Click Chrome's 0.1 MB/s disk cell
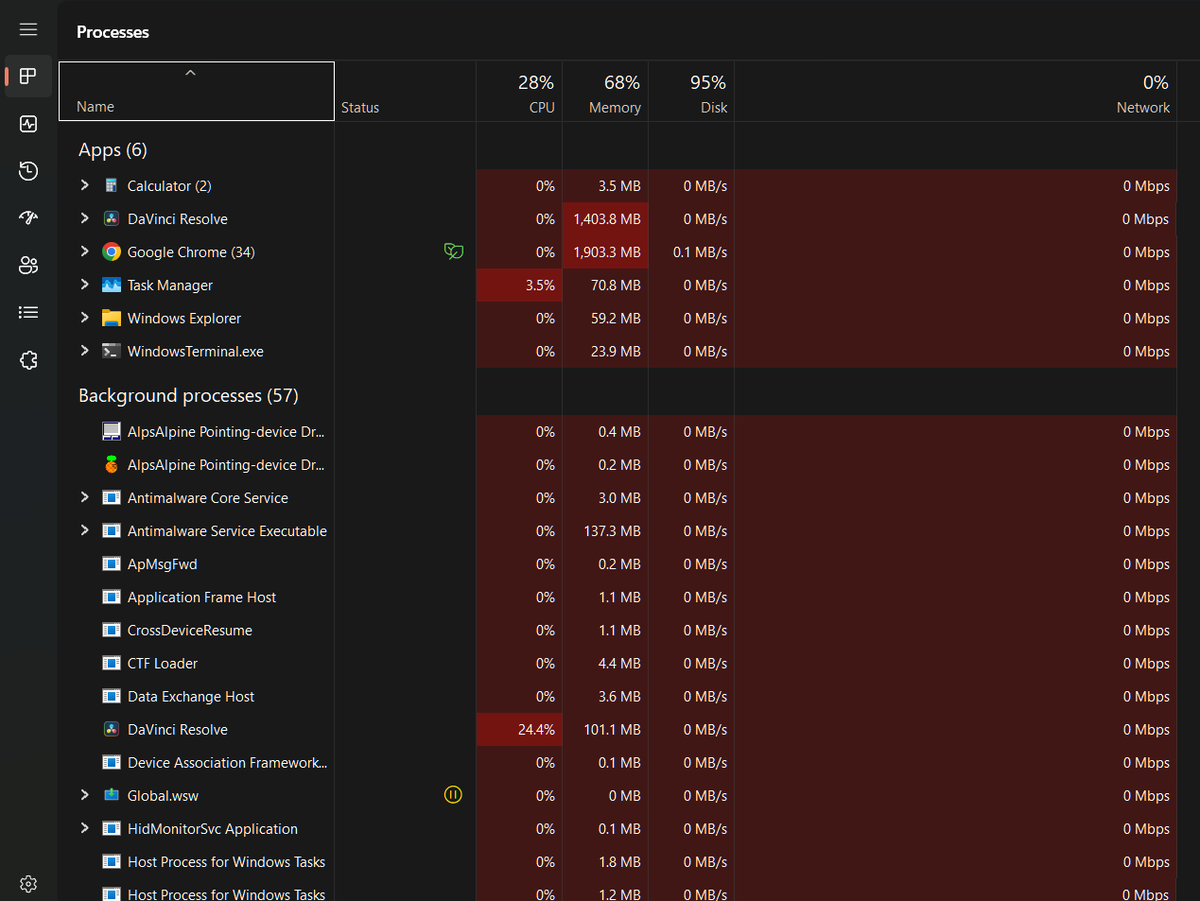 [x=691, y=252]
